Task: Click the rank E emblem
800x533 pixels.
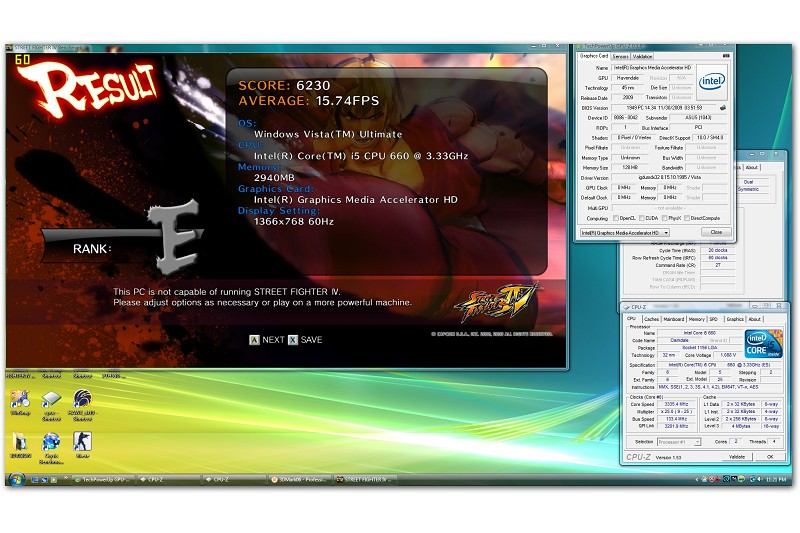Action: [174, 237]
